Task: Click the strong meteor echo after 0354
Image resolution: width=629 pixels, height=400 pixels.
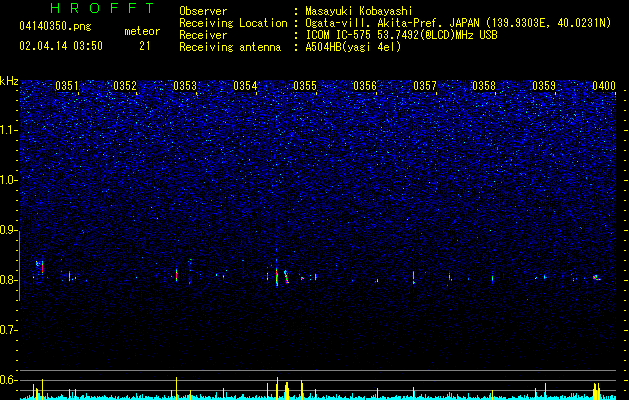Action: (x=277, y=276)
